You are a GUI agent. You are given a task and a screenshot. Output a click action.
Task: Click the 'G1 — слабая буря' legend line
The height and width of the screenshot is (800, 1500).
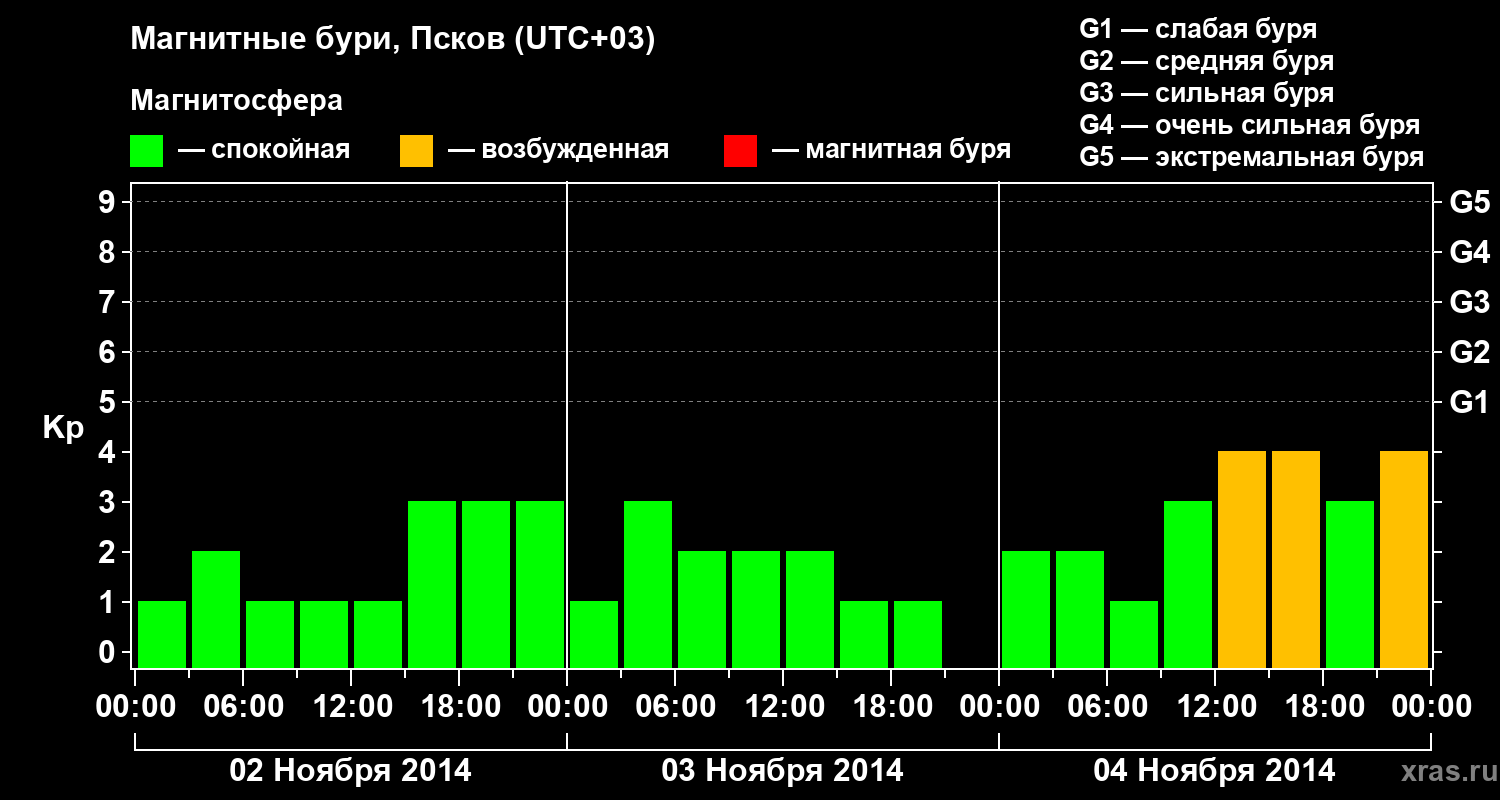click(x=1198, y=29)
